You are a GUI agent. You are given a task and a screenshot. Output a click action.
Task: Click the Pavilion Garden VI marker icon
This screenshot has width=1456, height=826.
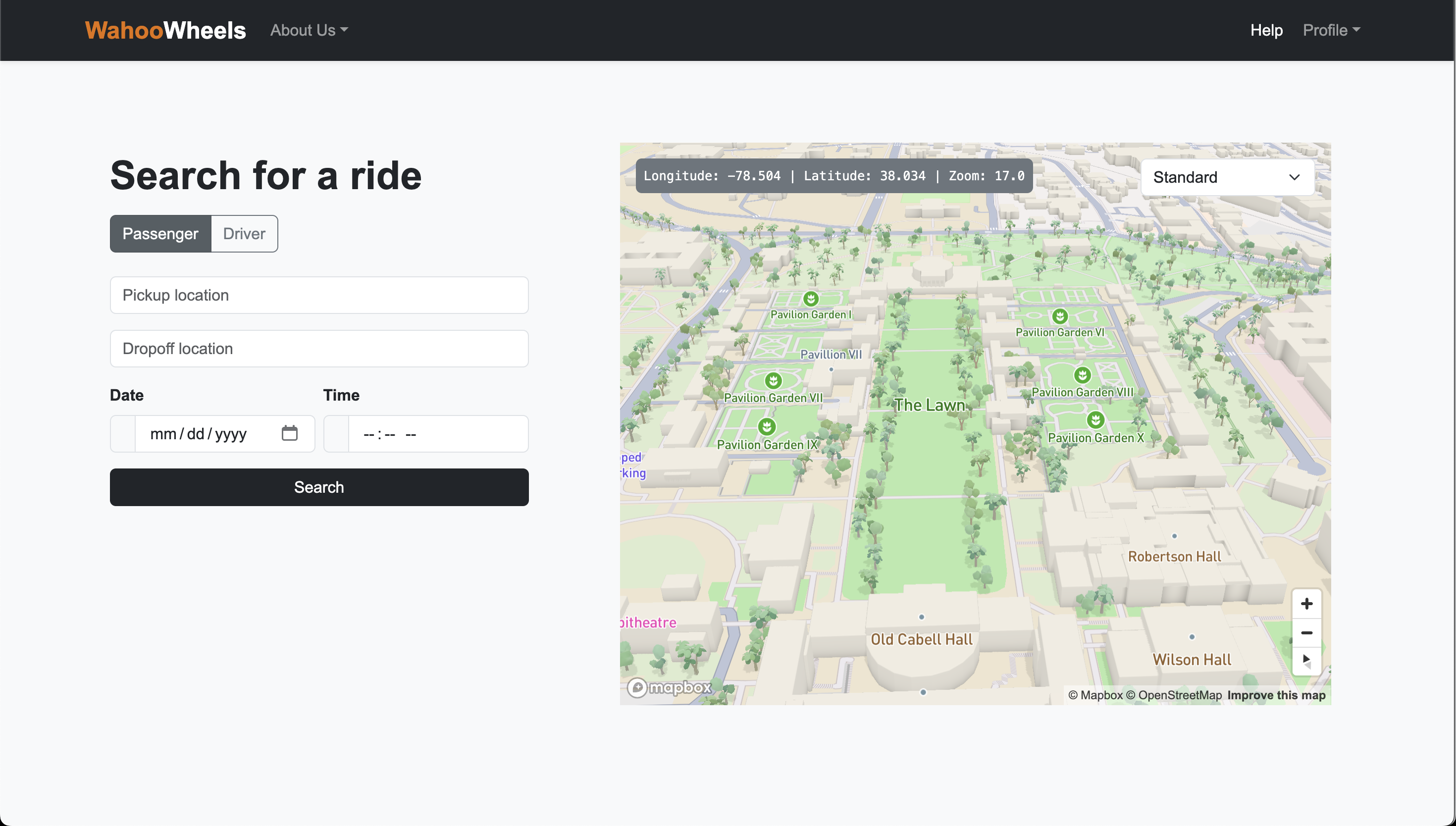pyautogui.click(x=1059, y=316)
